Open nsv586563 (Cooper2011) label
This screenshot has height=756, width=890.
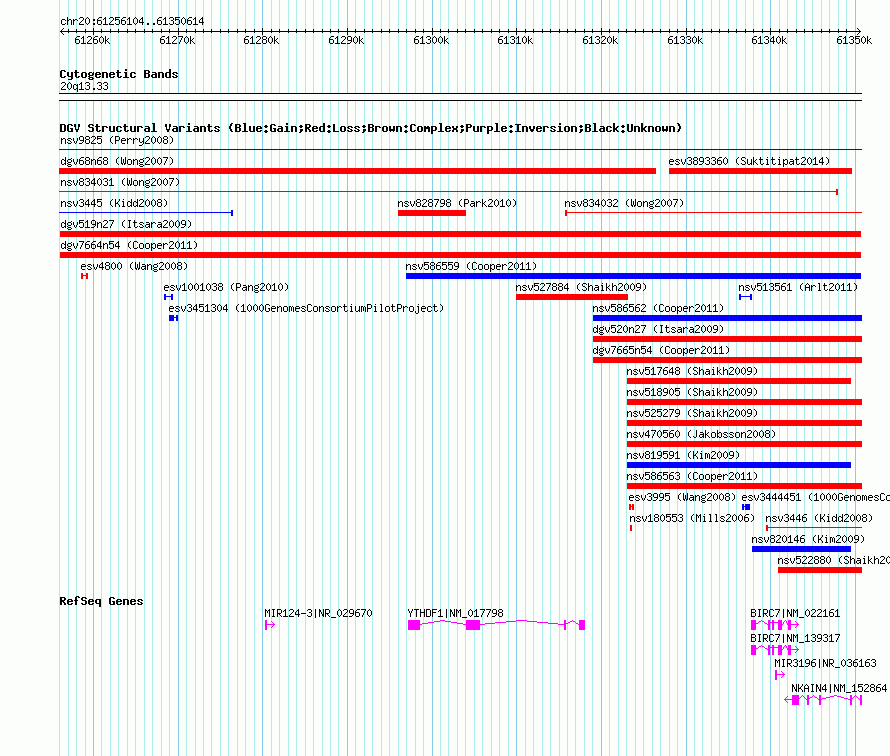[692, 476]
